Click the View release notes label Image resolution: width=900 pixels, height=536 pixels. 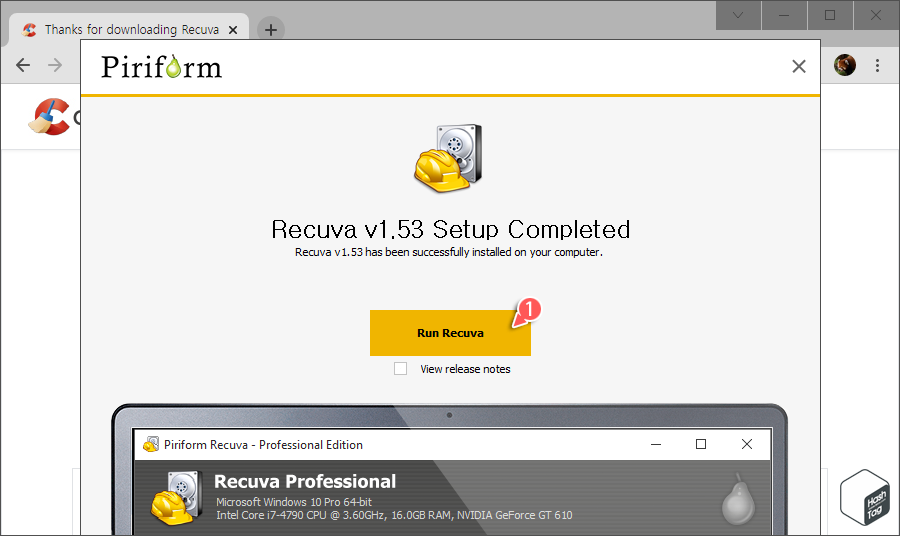tap(465, 369)
